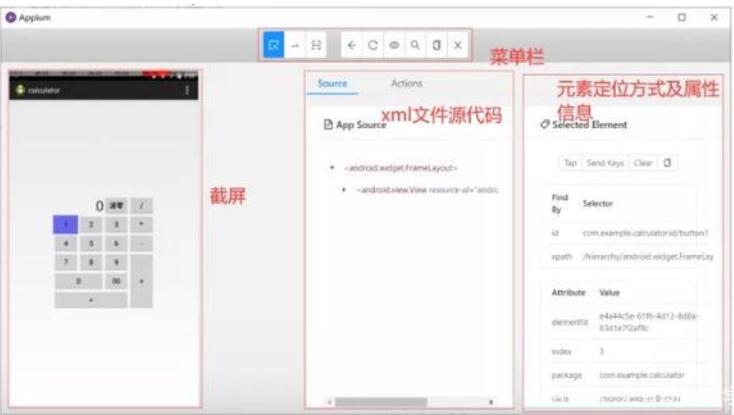Viewport: 734px width, 415px height.
Task: Tap the 8 key on calculator screenshot
Action: point(91,262)
